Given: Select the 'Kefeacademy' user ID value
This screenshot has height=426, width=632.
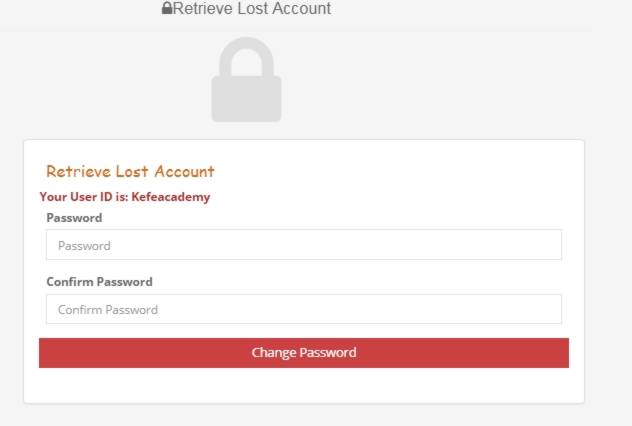Looking at the screenshot, I should pos(170,197).
